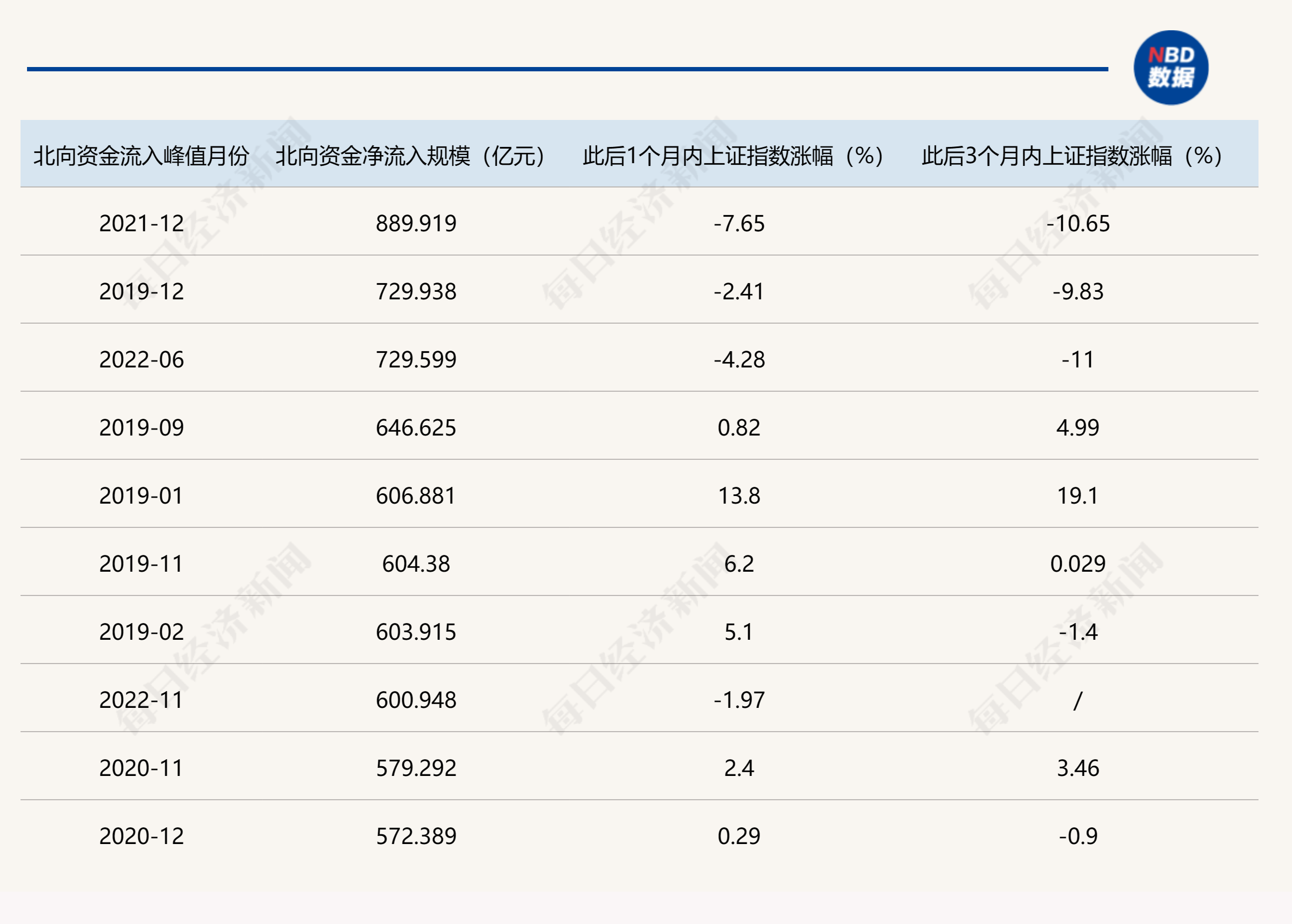
Task: Click the 2020-12 month cell
Action: point(141,836)
